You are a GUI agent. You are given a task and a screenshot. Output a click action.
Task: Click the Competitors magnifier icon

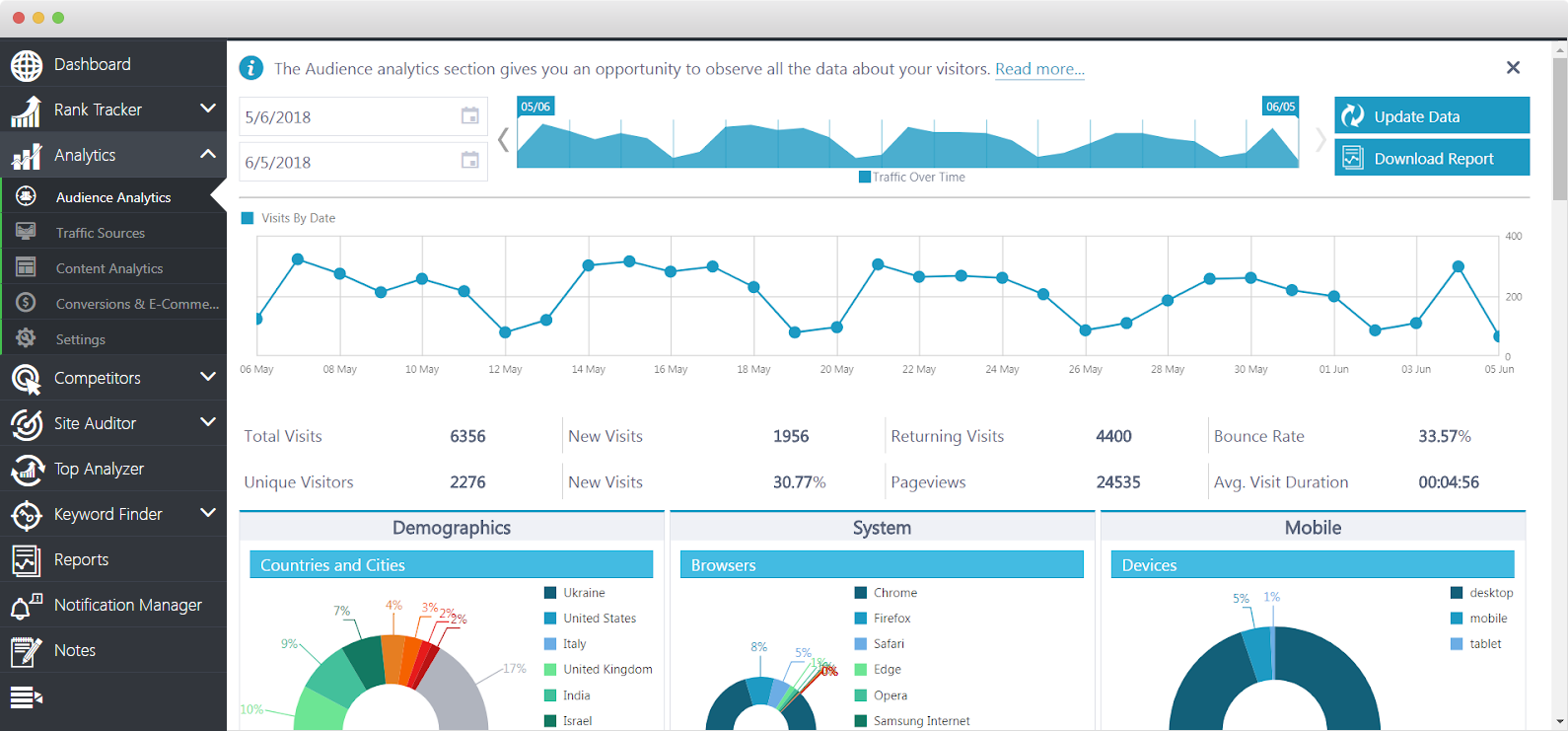click(x=27, y=379)
